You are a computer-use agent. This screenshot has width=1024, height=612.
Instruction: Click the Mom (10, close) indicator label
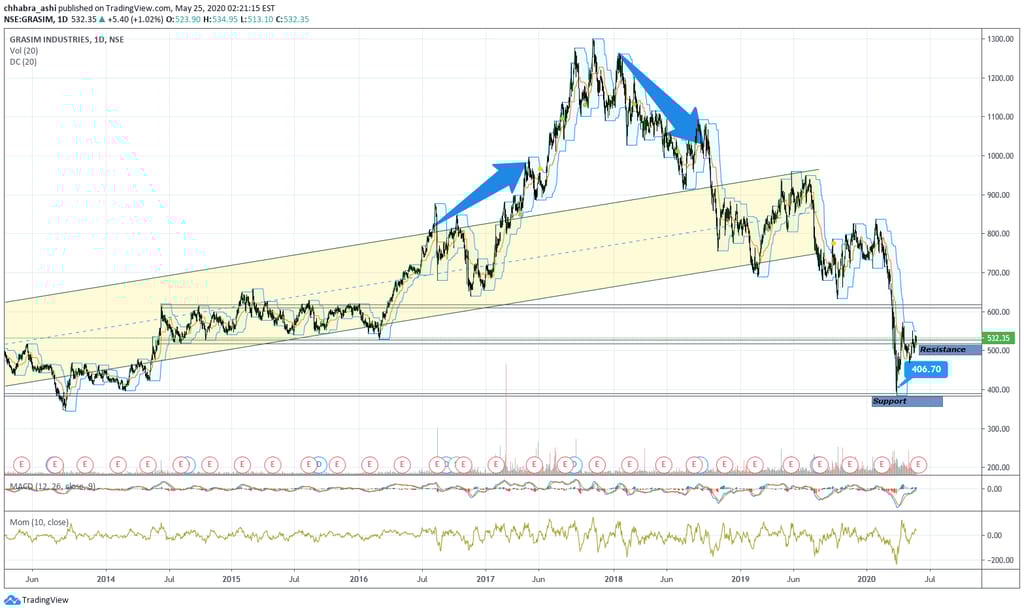click(39, 522)
